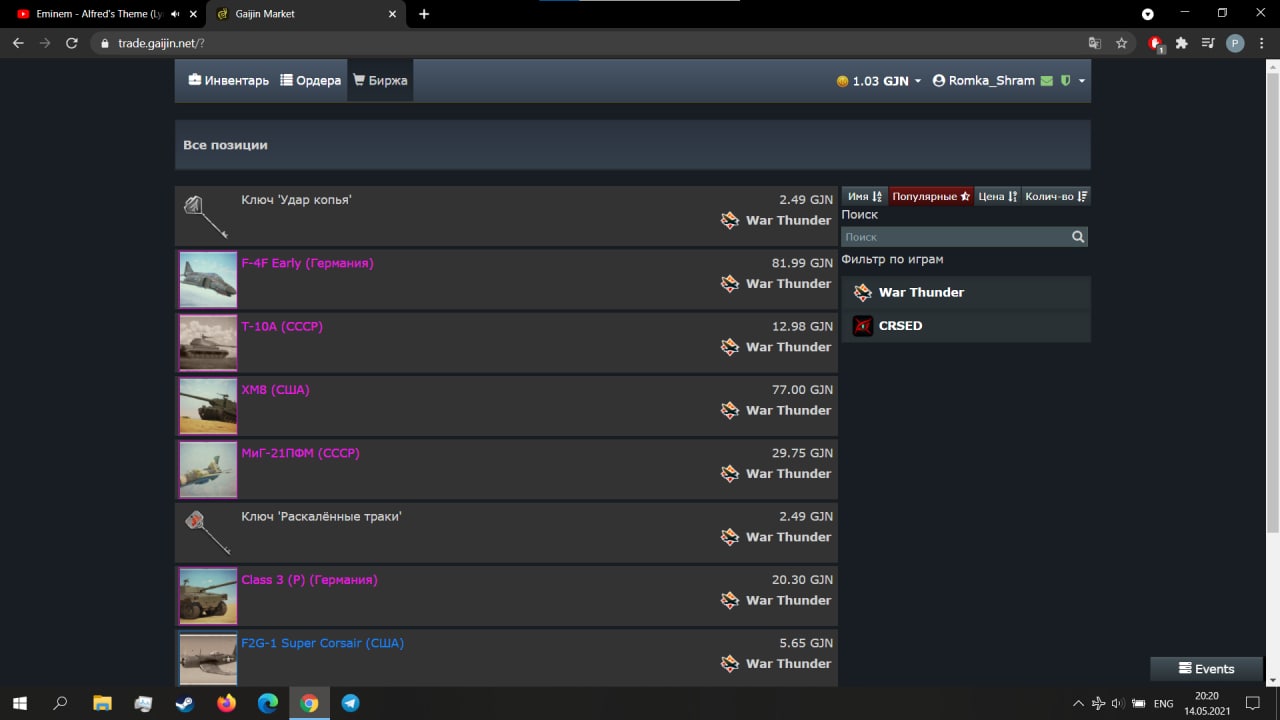Mute the YouTube tab audio icon
Viewport: 1280px width, 720px height.
175,14
